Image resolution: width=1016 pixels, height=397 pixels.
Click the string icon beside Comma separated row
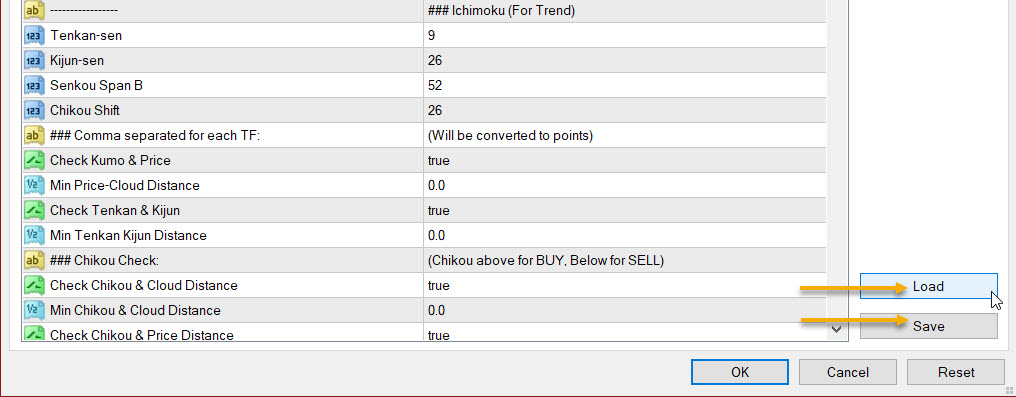pyautogui.click(x=34, y=135)
